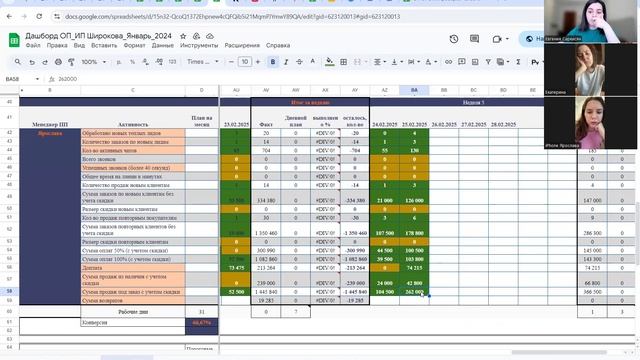
Task: Open the all comments panel icon
Action: pyautogui.click(x=474, y=39)
